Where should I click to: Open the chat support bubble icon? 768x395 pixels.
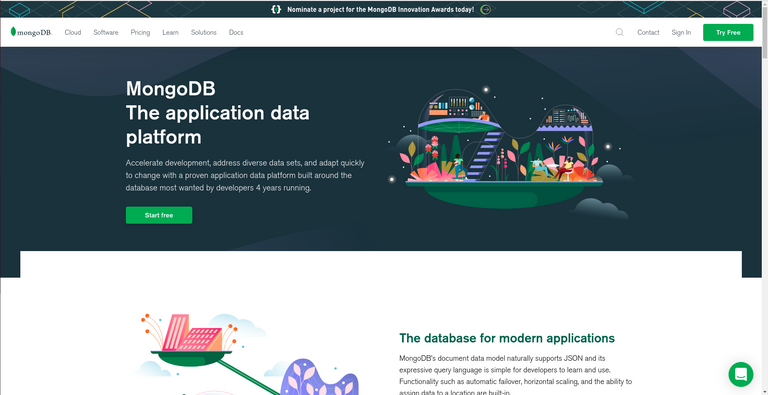pos(741,374)
